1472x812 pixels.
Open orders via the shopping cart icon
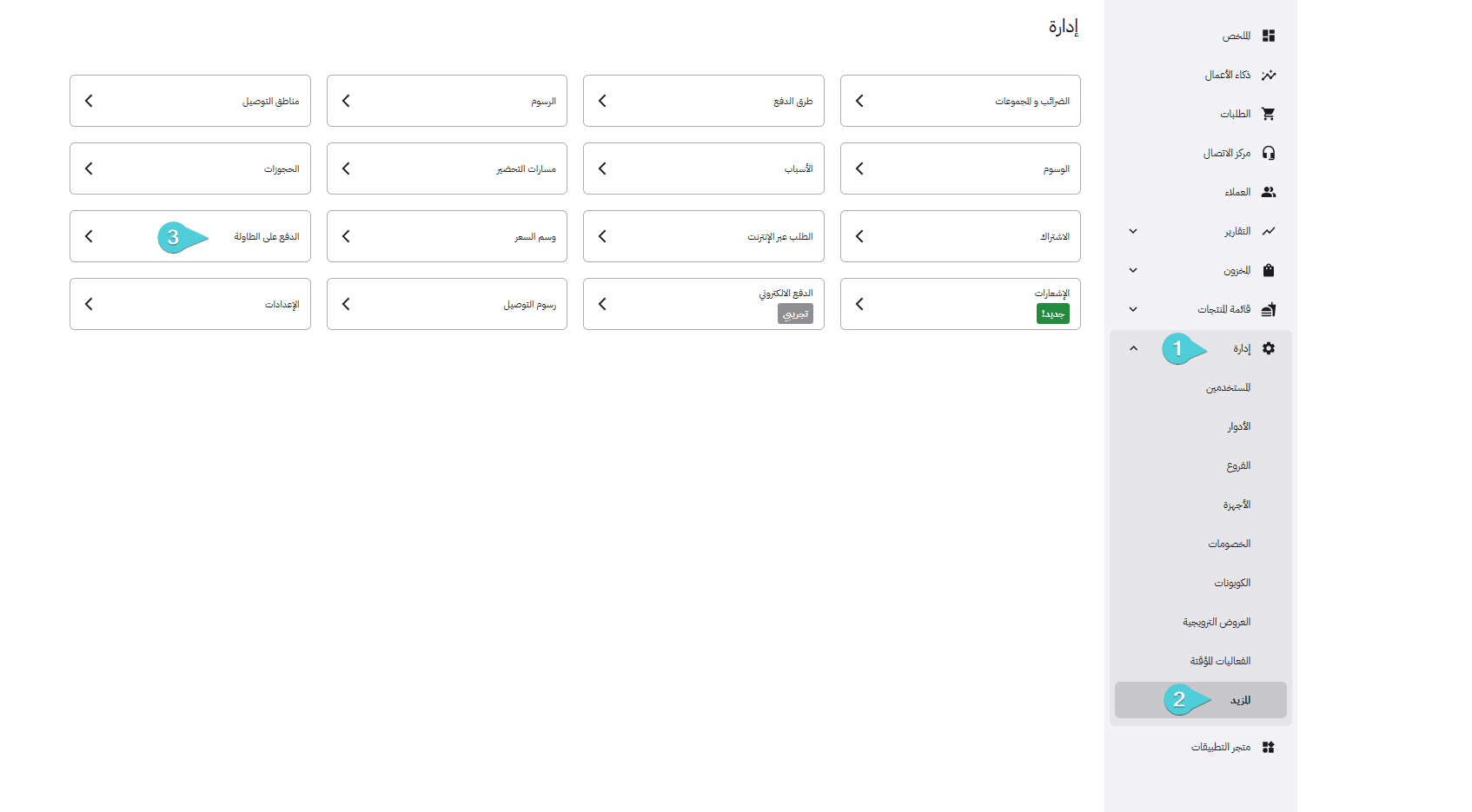pyautogui.click(x=1269, y=114)
